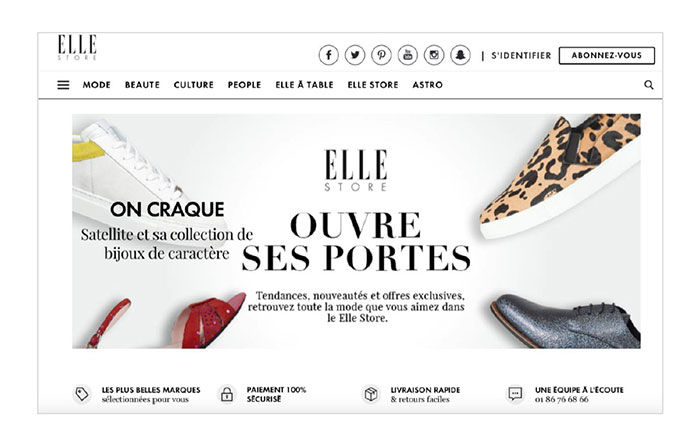Select ELLE STORE in navigation
The width and height of the screenshot is (700, 438).
pos(373,85)
